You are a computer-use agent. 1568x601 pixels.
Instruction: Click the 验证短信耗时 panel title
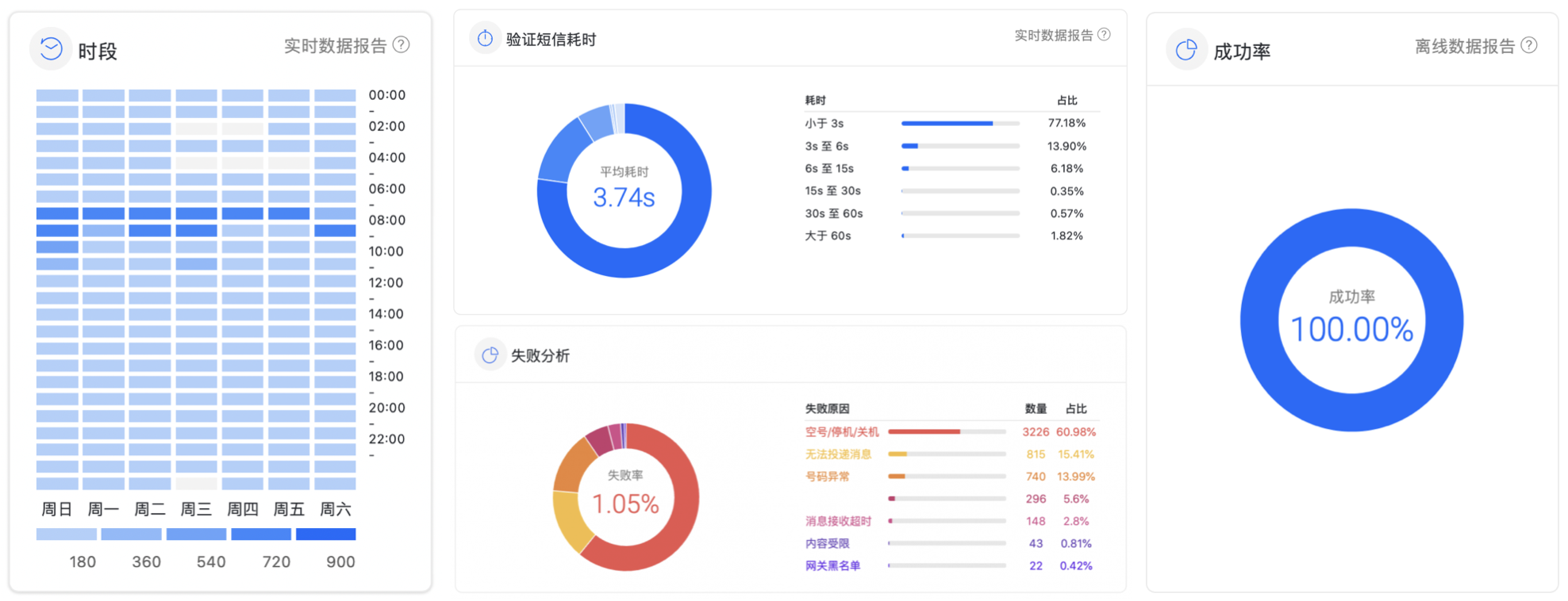pyautogui.click(x=551, y=40)
